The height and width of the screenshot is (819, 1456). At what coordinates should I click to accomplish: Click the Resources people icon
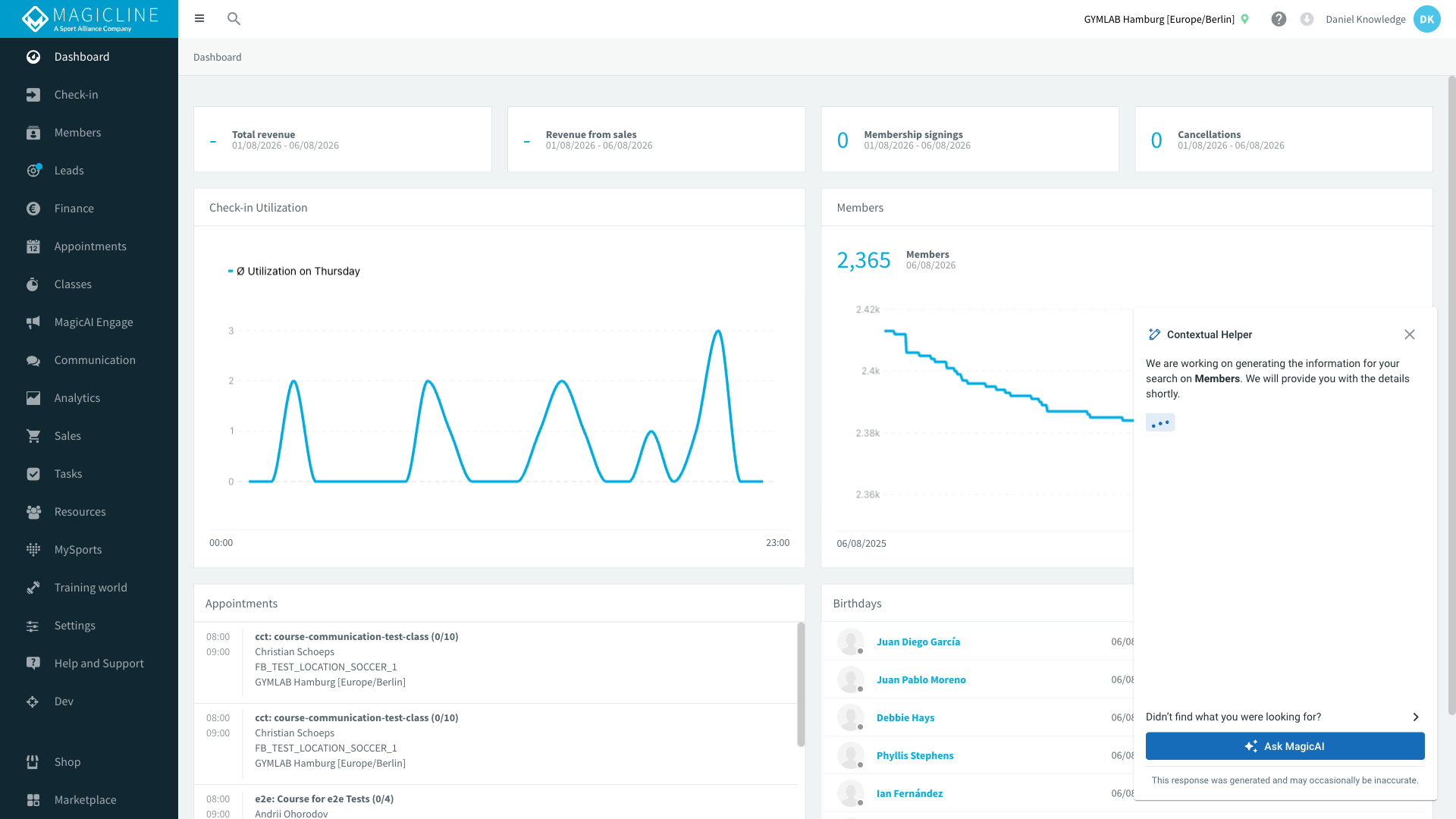point(33,512)
